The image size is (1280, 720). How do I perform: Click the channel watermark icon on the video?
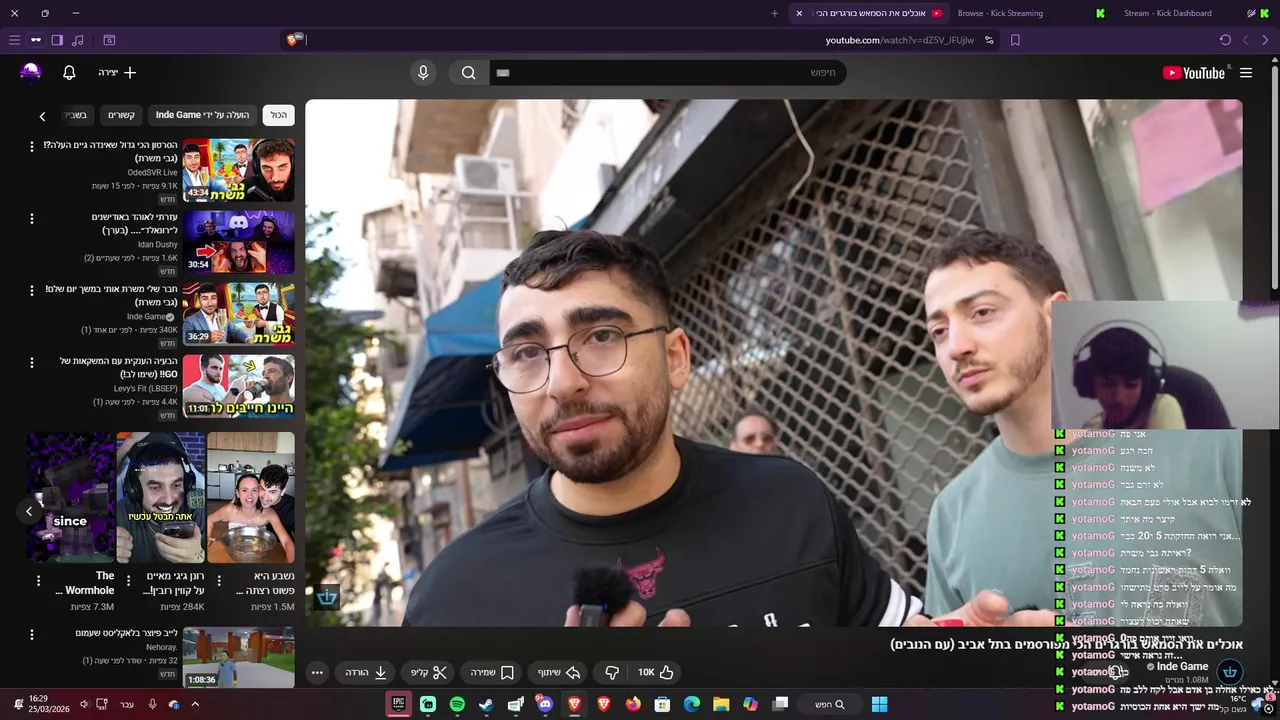pyautogui.click(x=327, y=598)
